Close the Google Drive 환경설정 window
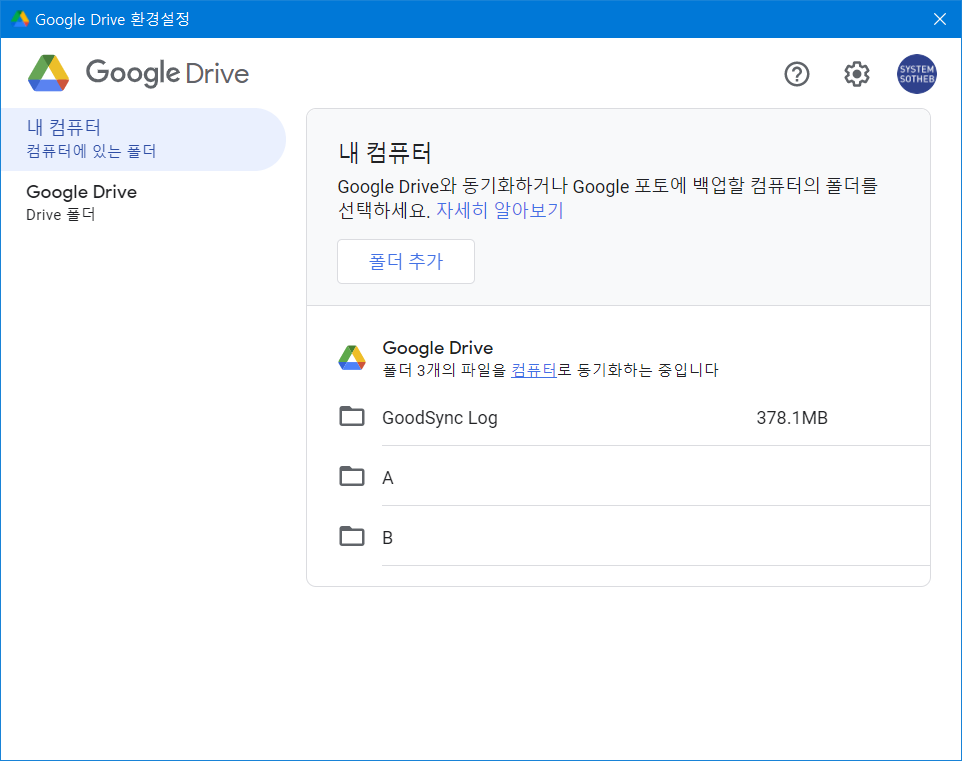Image resolution: width=962 pixels, height=761 pixels. point(939,19)
